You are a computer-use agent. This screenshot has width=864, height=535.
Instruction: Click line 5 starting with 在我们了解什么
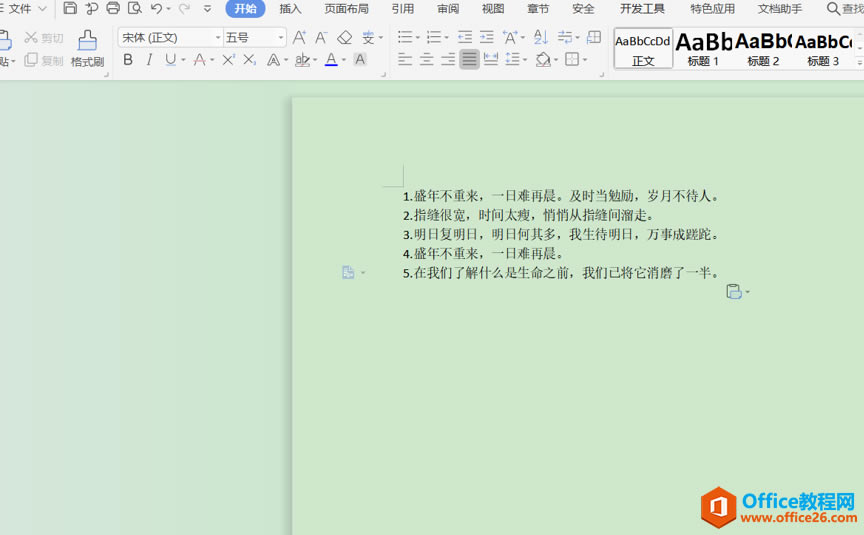[561, 273]
